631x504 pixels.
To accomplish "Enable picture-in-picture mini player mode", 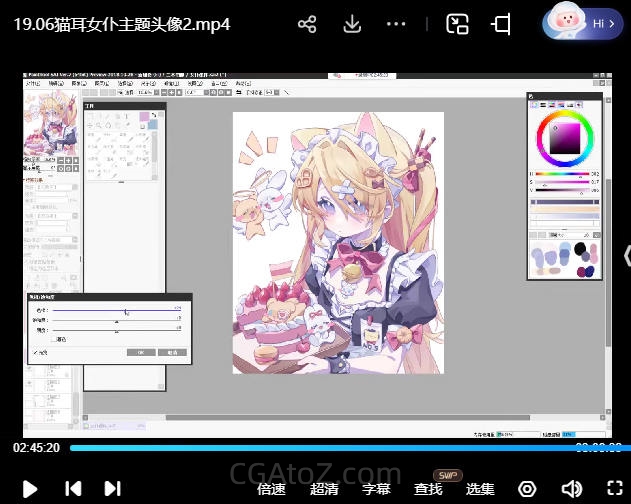I will [x=457, y=24].
